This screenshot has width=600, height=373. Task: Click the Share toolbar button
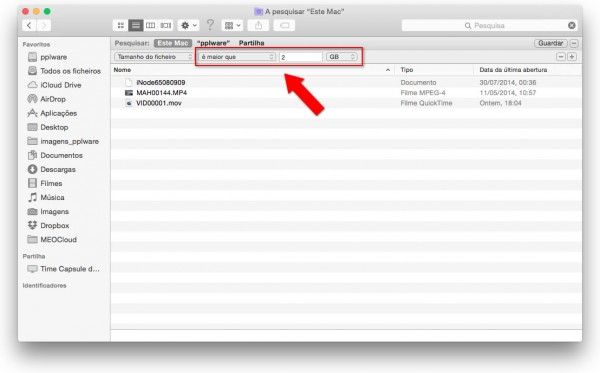point(258,26)
